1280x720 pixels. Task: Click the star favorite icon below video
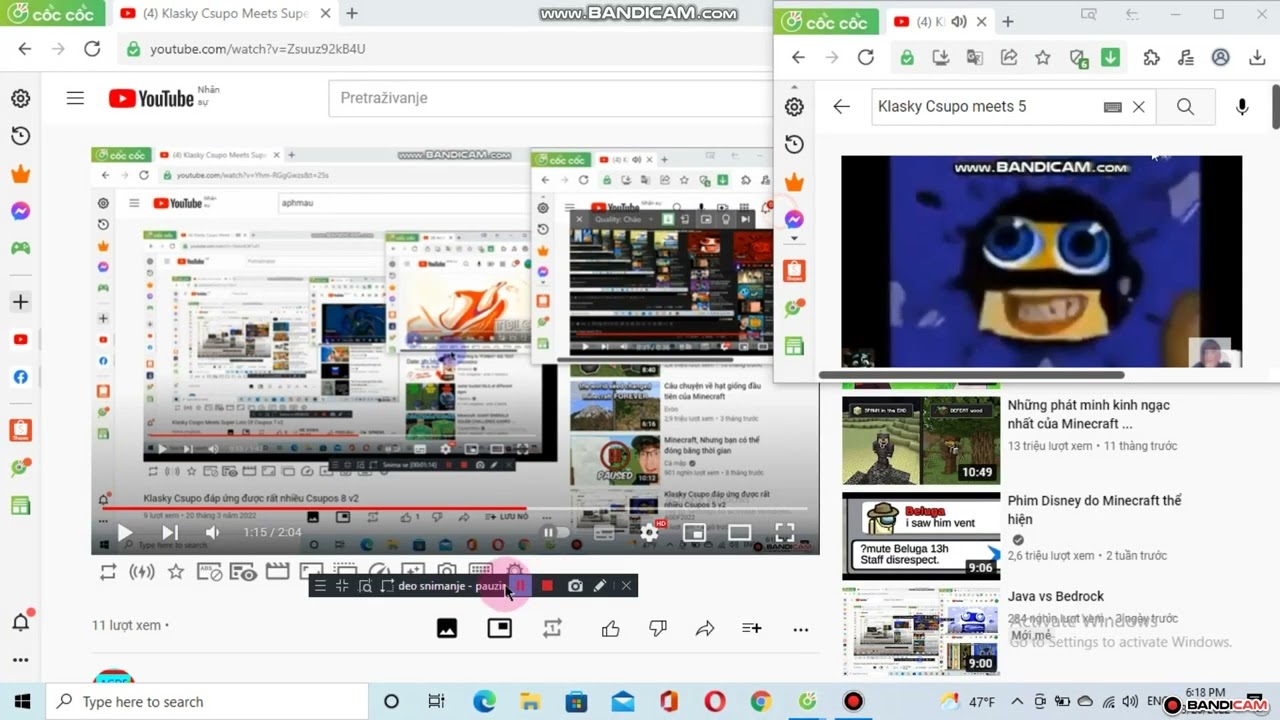[176, 572]
